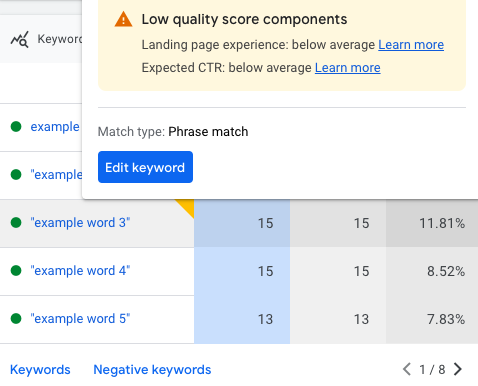Click the Edit keyword button

pos(145,167)
